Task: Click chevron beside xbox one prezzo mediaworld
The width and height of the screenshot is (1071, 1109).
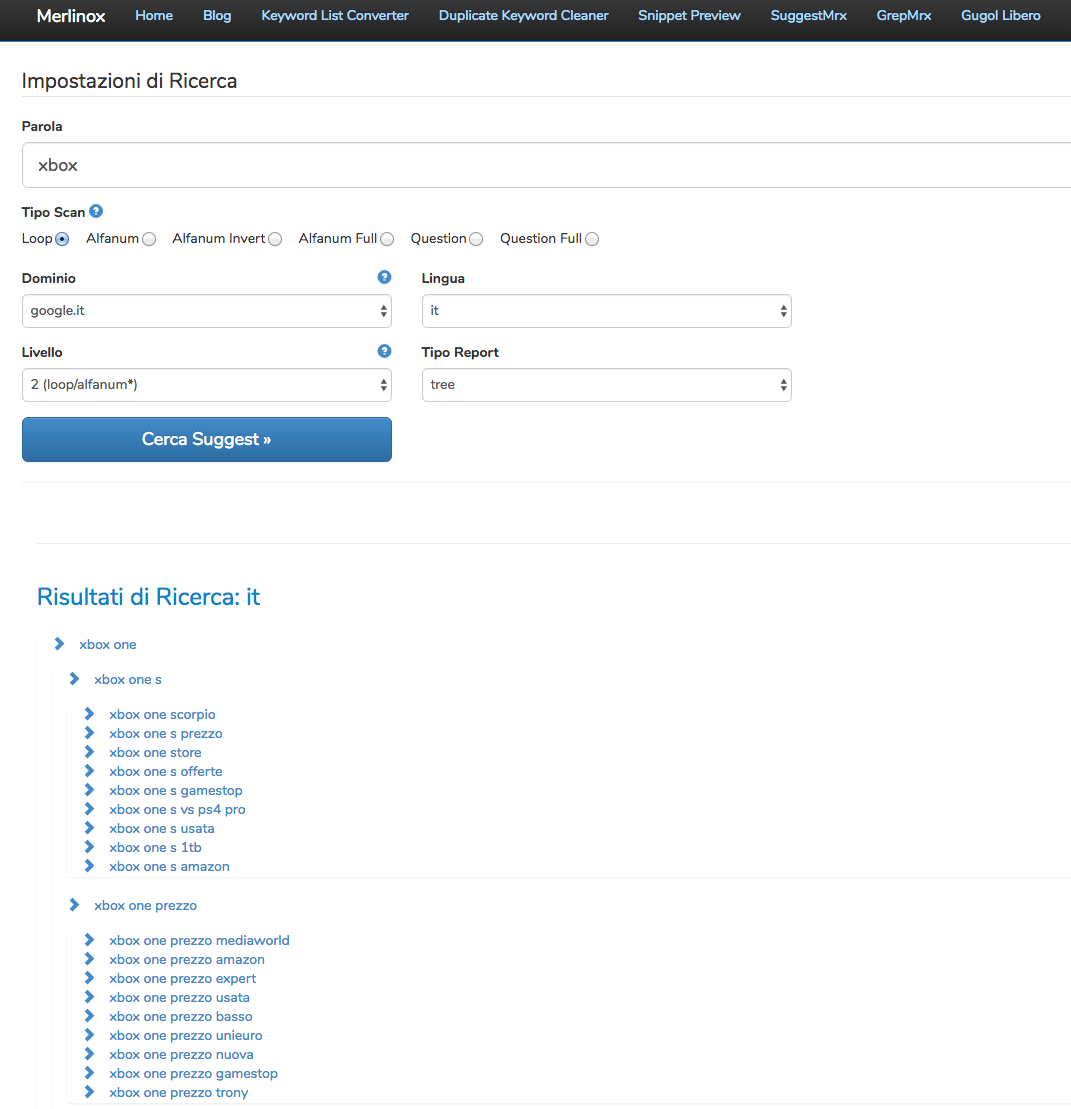Action: point(89,939)
